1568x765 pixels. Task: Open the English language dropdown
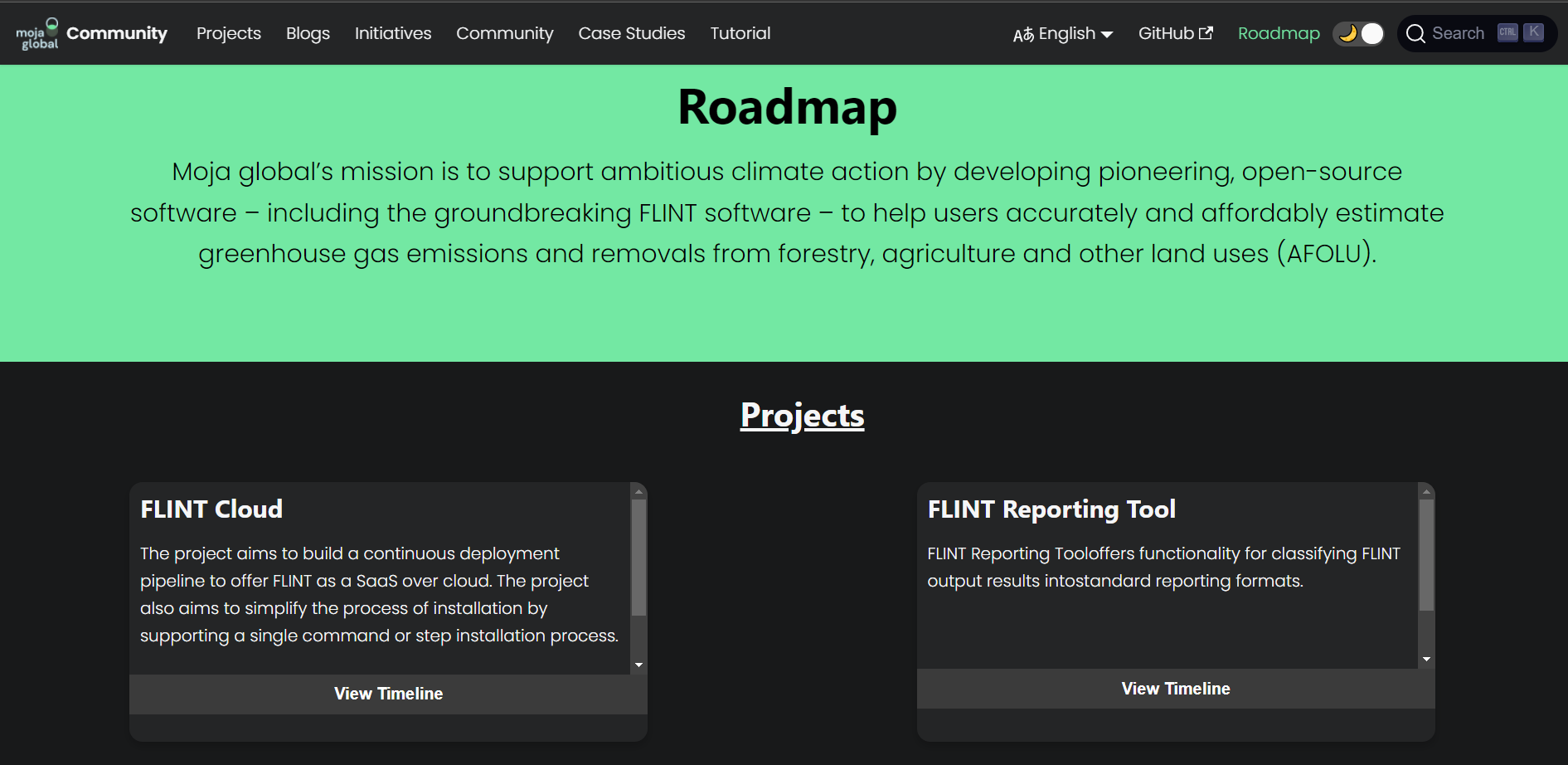pyautogui.click(x=1063, y=34)
